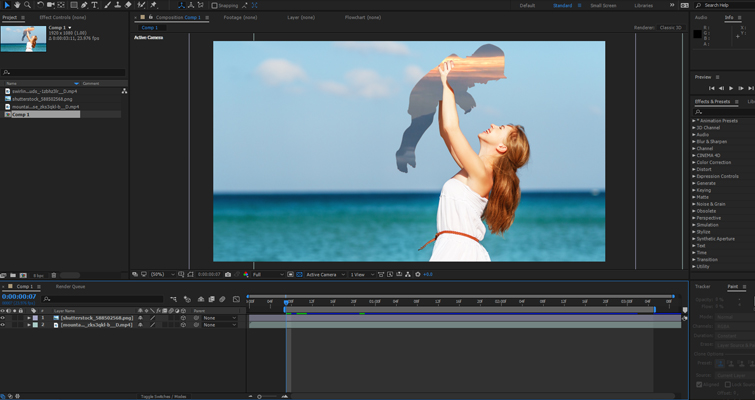Jump to first frame in Preview panel
This screenshot has height=400, width=755.
click(712, 88)
